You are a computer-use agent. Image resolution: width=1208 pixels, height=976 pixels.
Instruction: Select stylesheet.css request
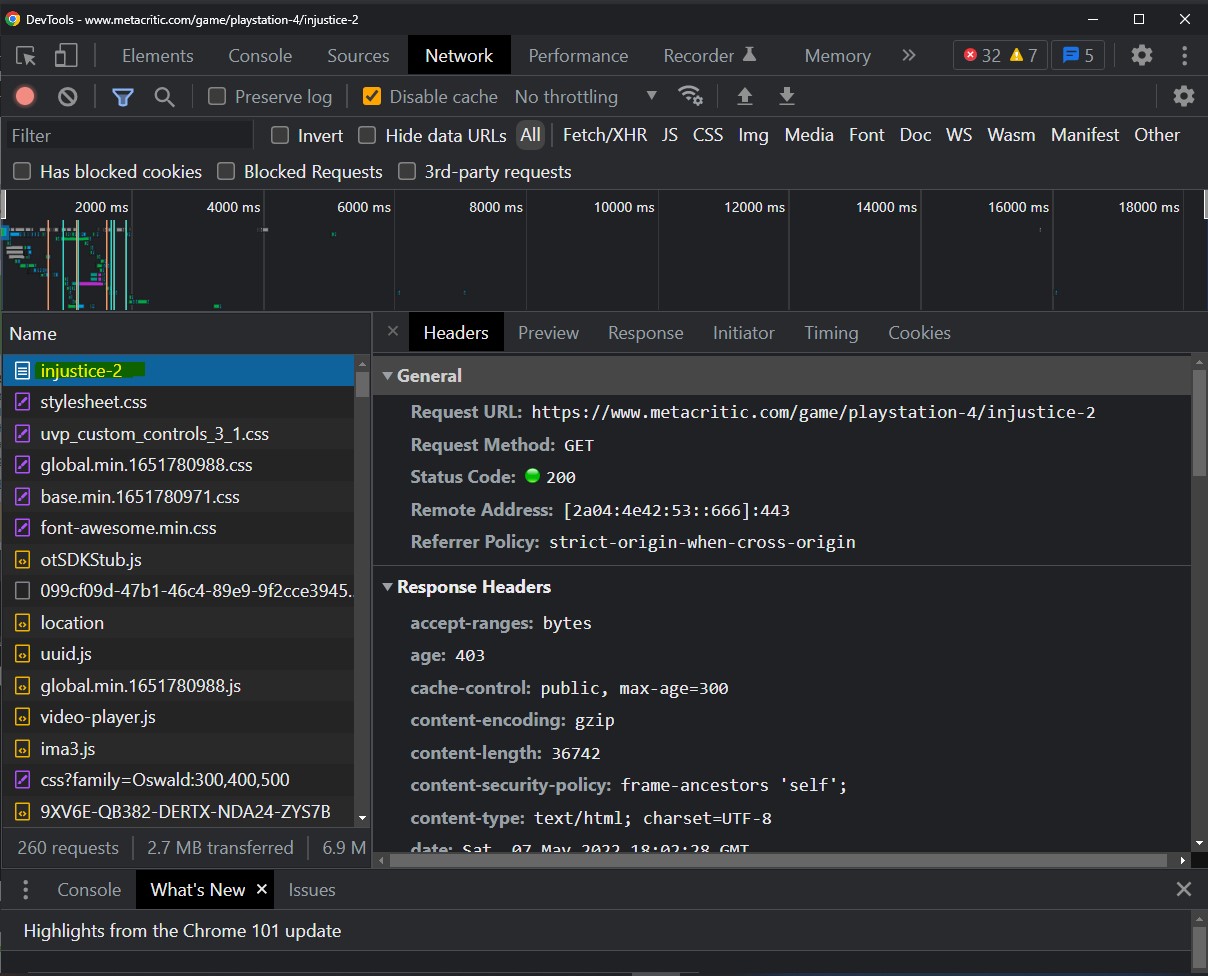178,402
